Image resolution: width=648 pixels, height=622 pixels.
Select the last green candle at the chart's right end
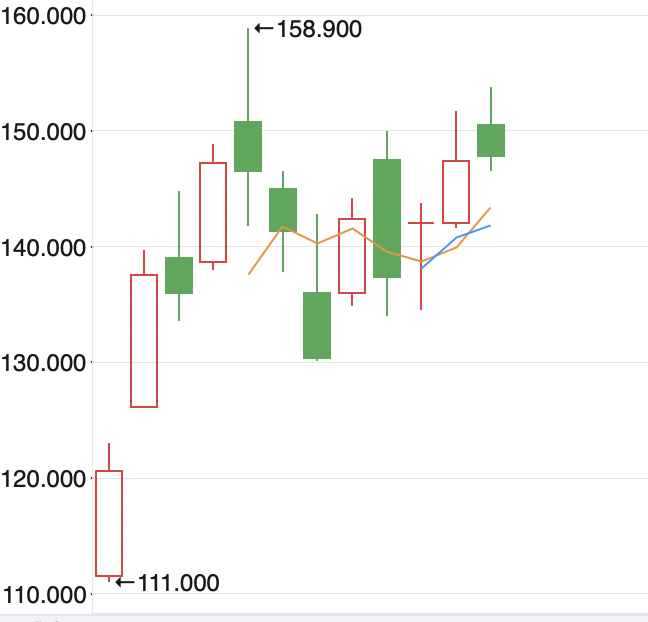point(491,140)
